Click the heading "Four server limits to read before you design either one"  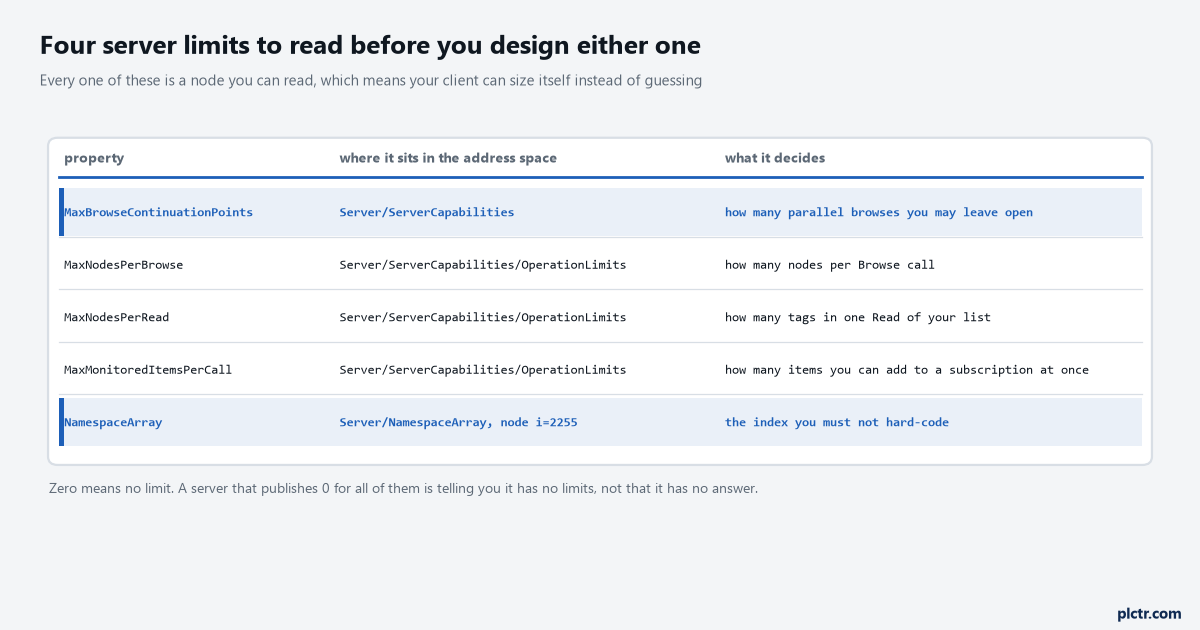tap(370, 45)
